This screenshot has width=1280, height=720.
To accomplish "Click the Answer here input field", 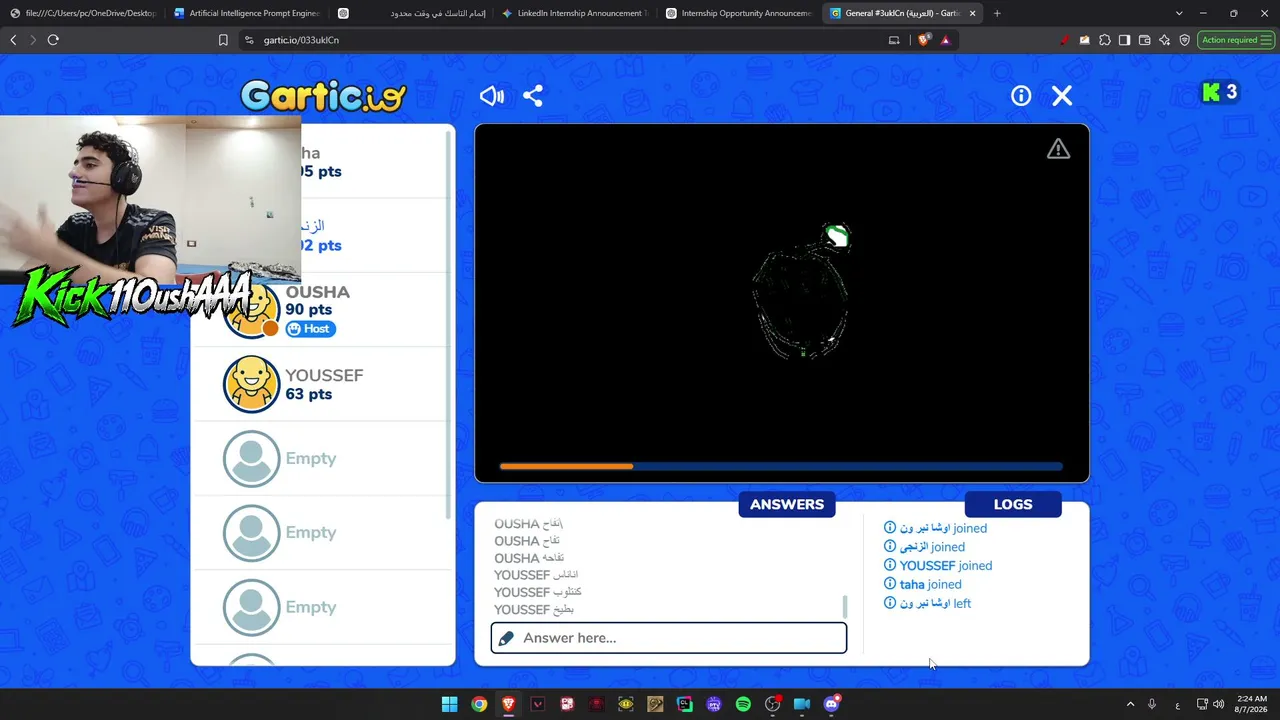I will click(669, 638).
